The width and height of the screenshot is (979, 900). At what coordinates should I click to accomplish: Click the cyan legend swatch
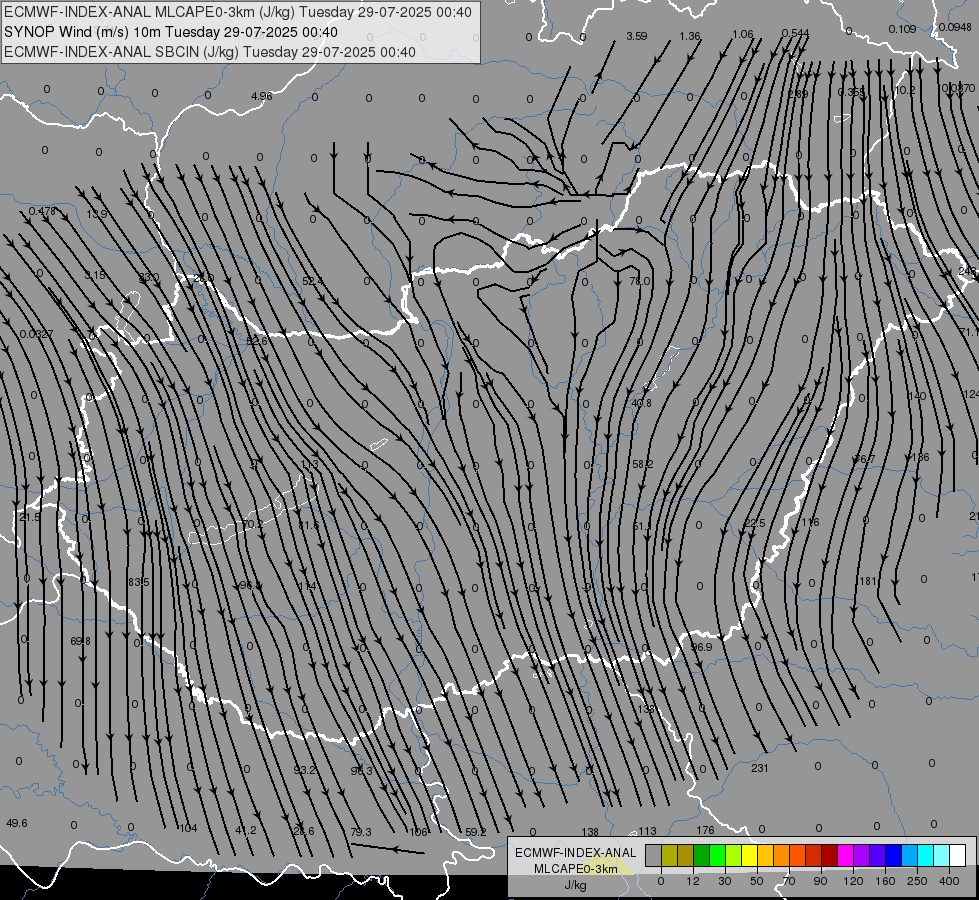pos(926,855)
